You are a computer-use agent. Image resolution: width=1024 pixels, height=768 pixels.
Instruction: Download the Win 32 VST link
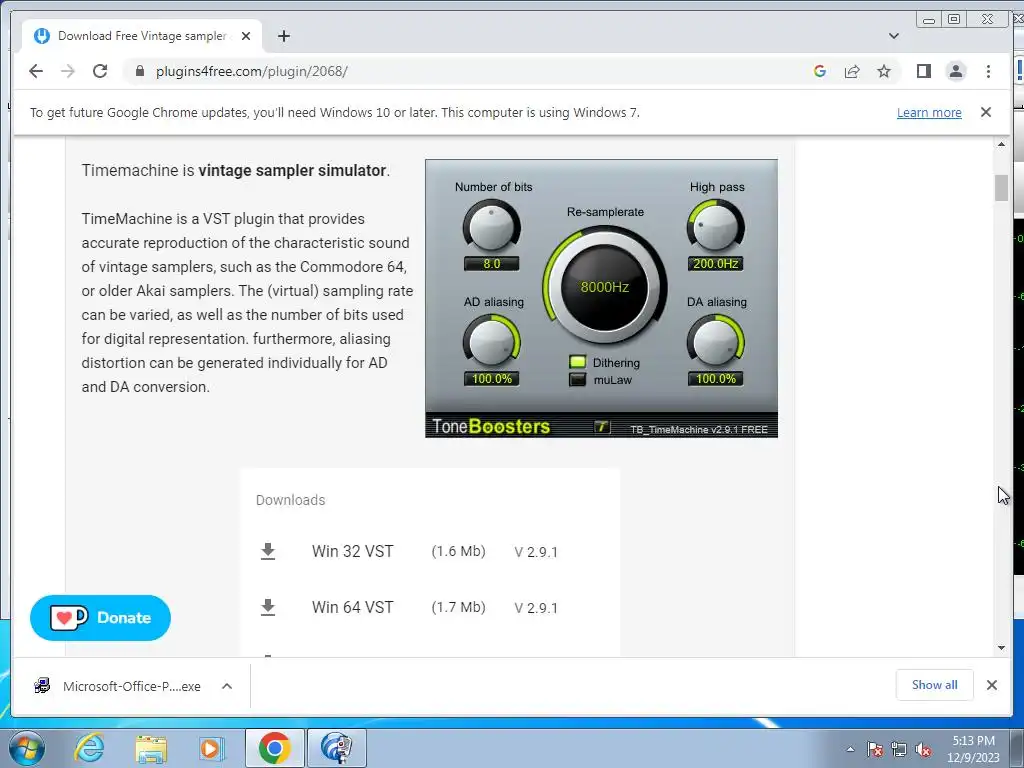tap(353, 551)
